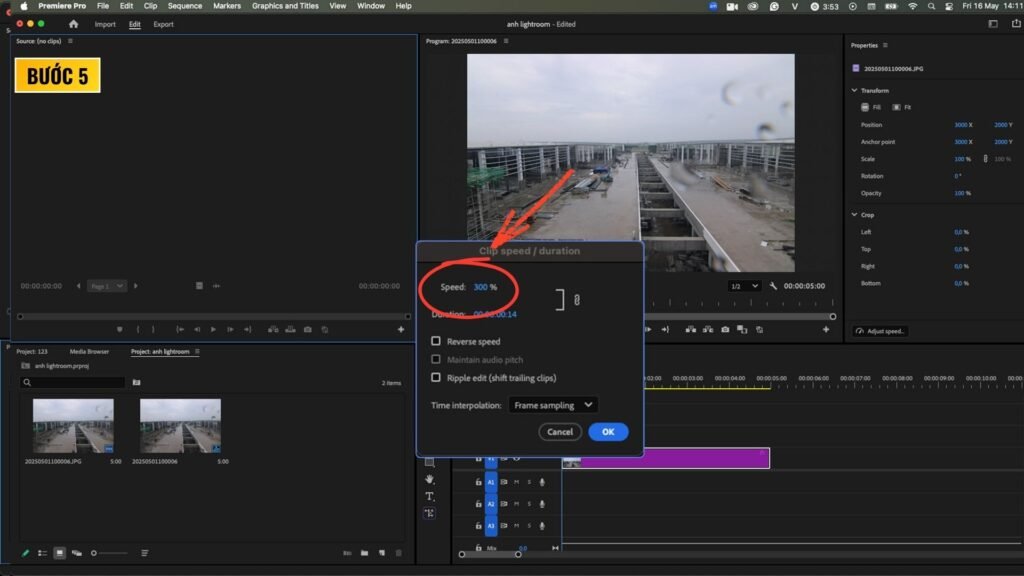This screenshot has height=576, width=1024.
Task: Open Program monitor 1/2 resolution dropdown
Action: tap(744, 286)
